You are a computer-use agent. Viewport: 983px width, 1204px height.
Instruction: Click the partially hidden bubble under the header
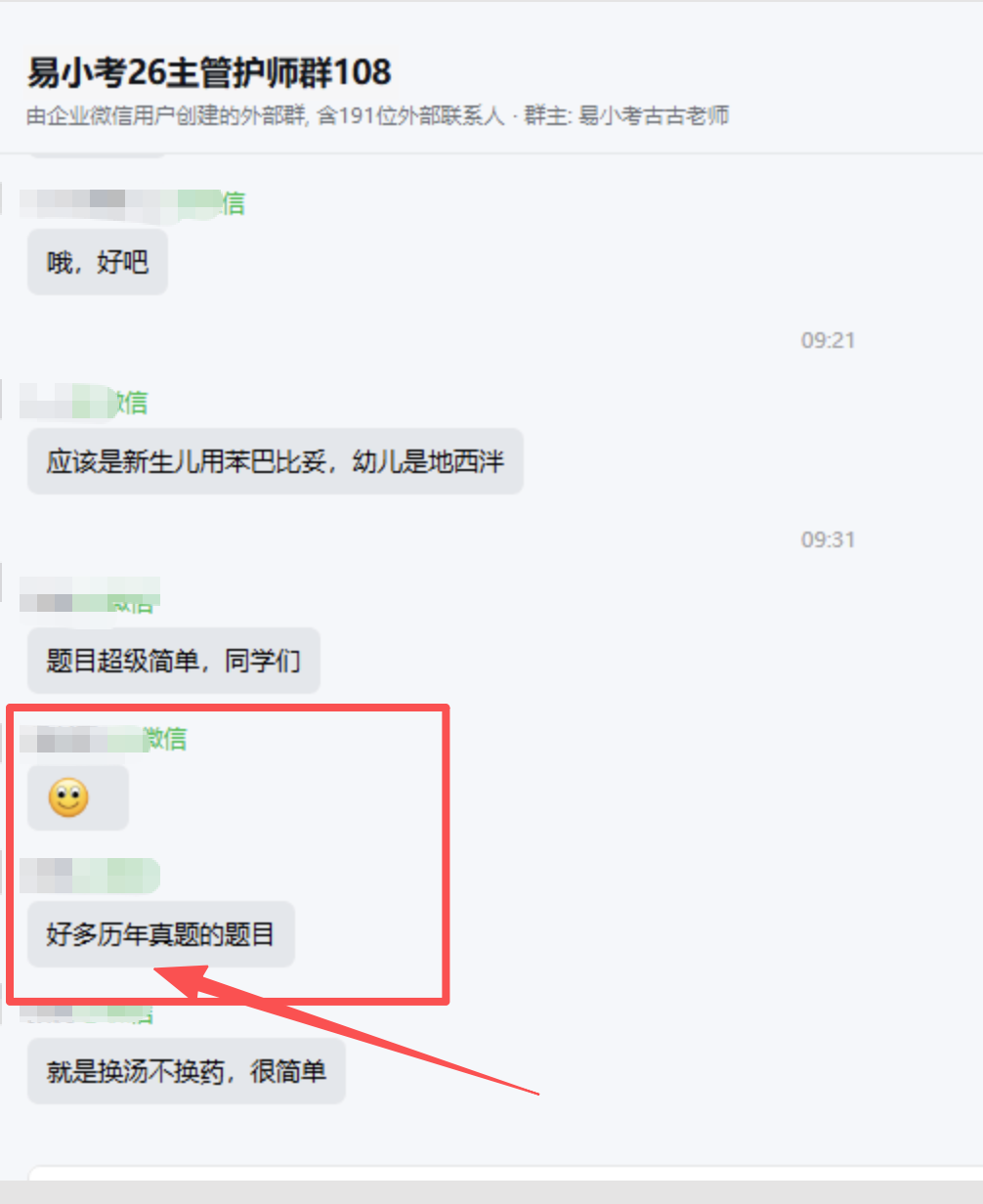98,155
